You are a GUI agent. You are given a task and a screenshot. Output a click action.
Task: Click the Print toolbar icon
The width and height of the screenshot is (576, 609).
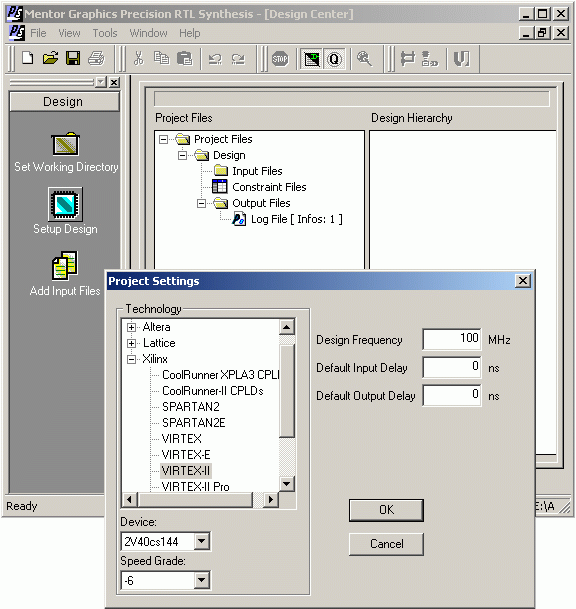96,59
